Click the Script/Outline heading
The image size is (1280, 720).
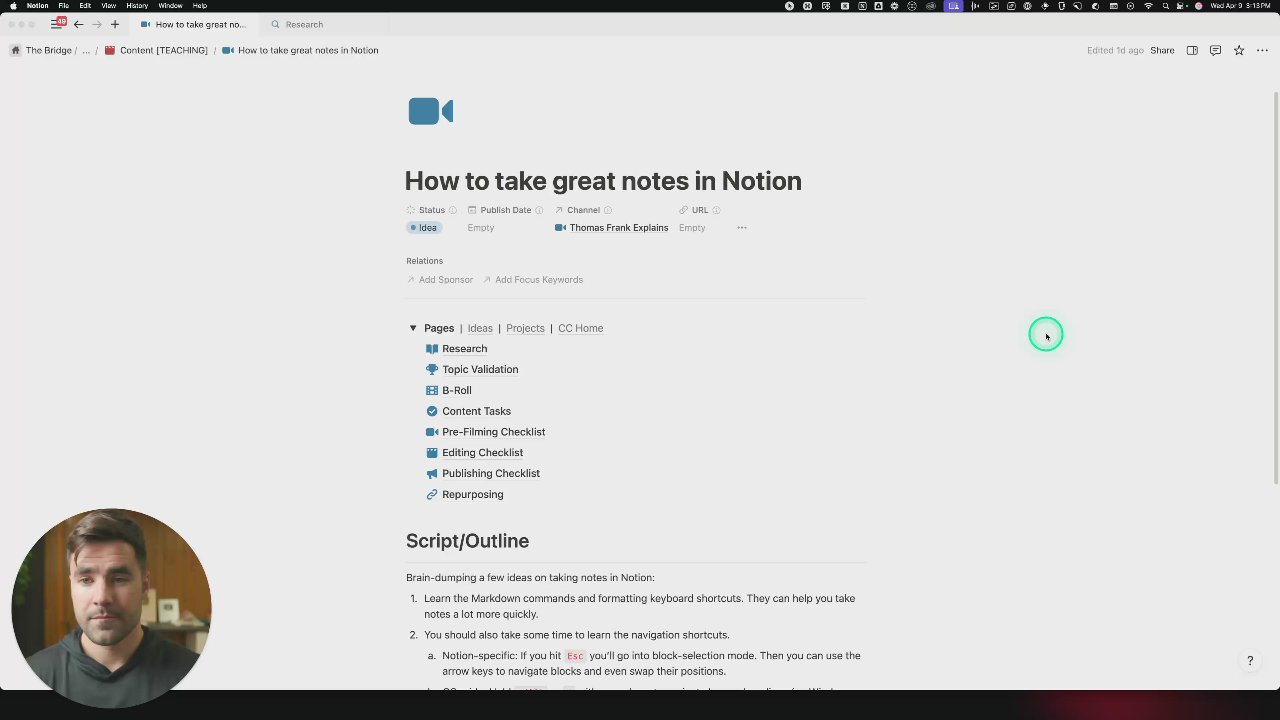coord(467,541)
